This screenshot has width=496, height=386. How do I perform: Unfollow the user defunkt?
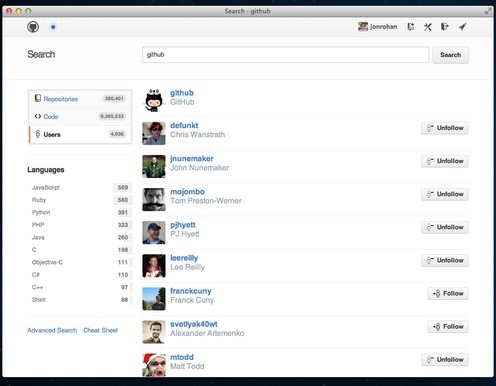pyautogui.click(x=445, y=128)
